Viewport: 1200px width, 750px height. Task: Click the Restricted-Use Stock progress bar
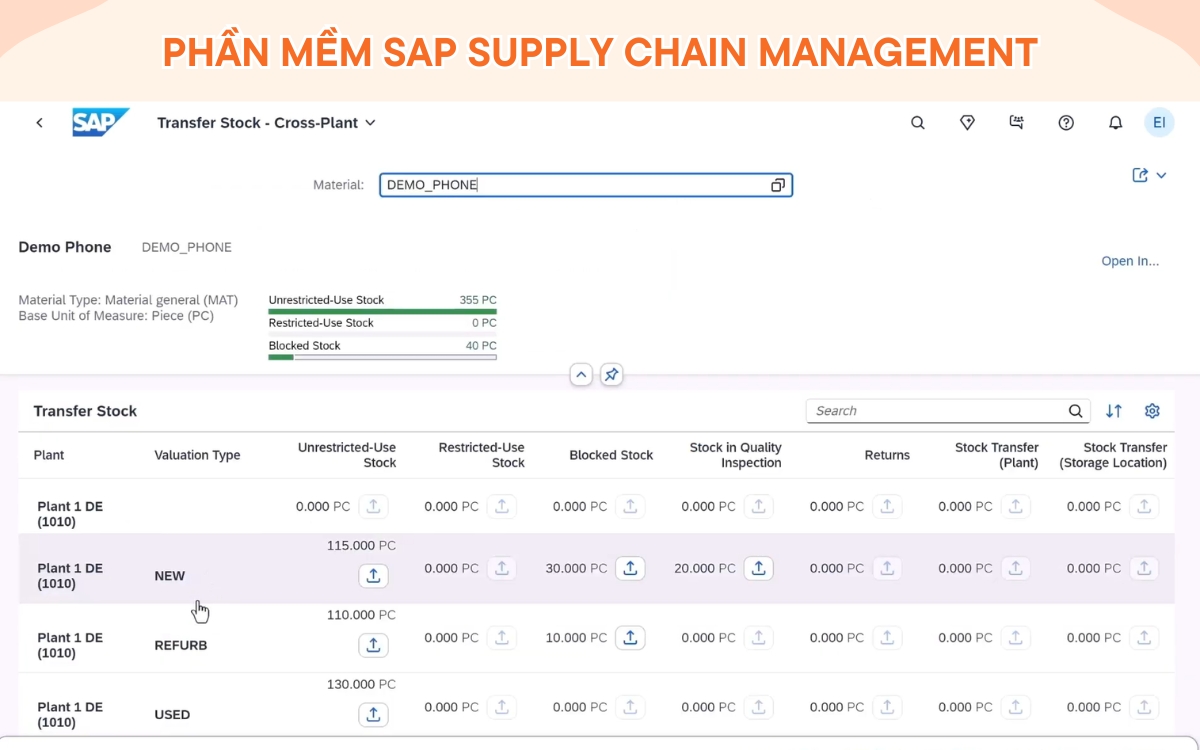coord(382,334)
